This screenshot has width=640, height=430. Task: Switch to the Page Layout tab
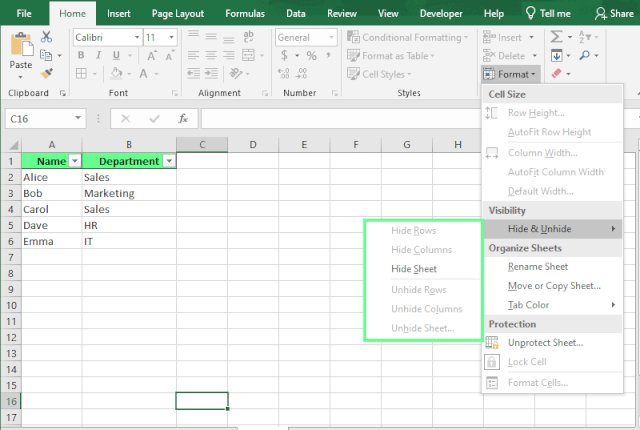tap(178, 13)
